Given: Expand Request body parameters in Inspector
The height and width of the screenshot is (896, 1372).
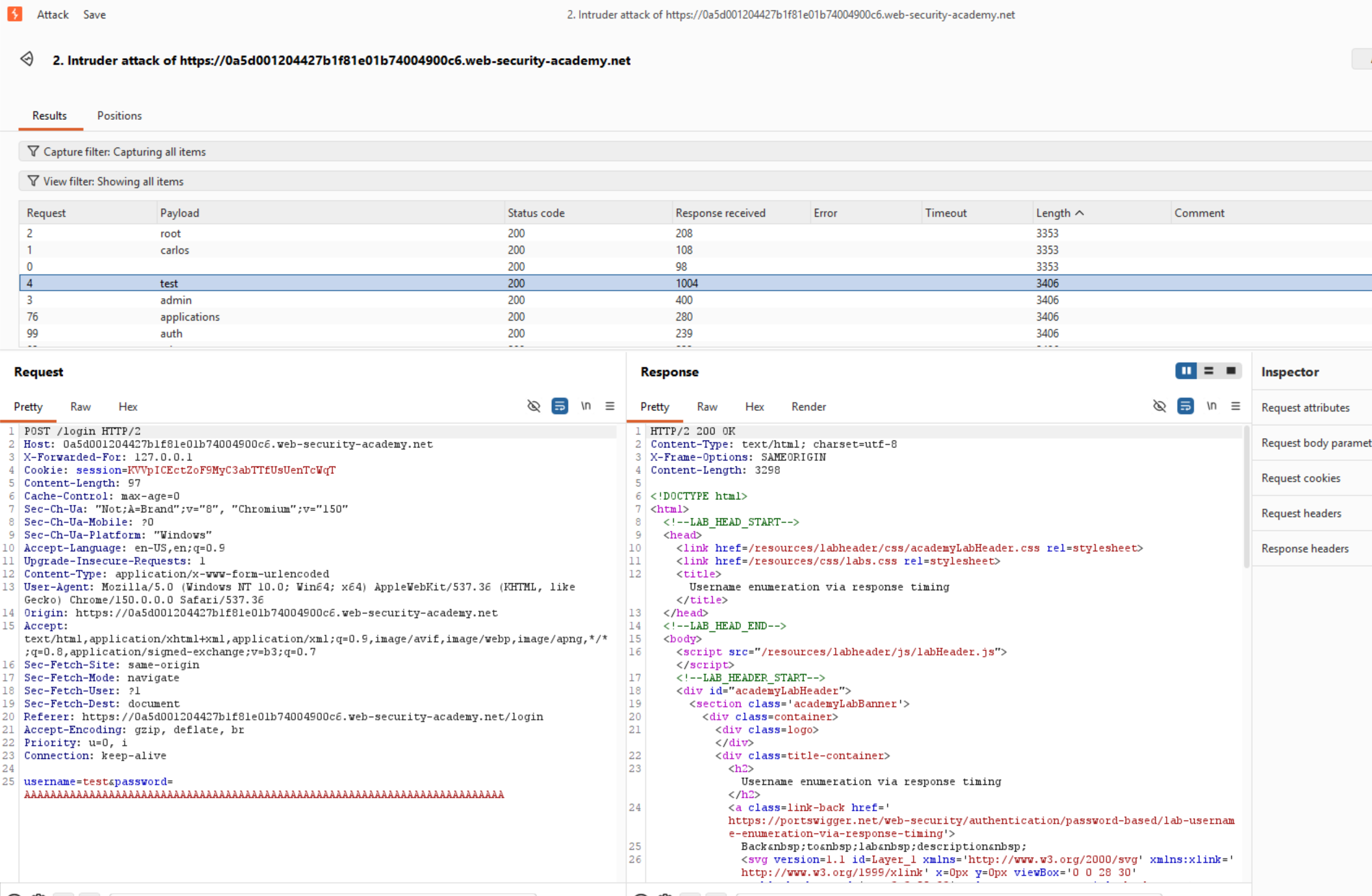Looking at the screenshot, I should point(1313,442).
